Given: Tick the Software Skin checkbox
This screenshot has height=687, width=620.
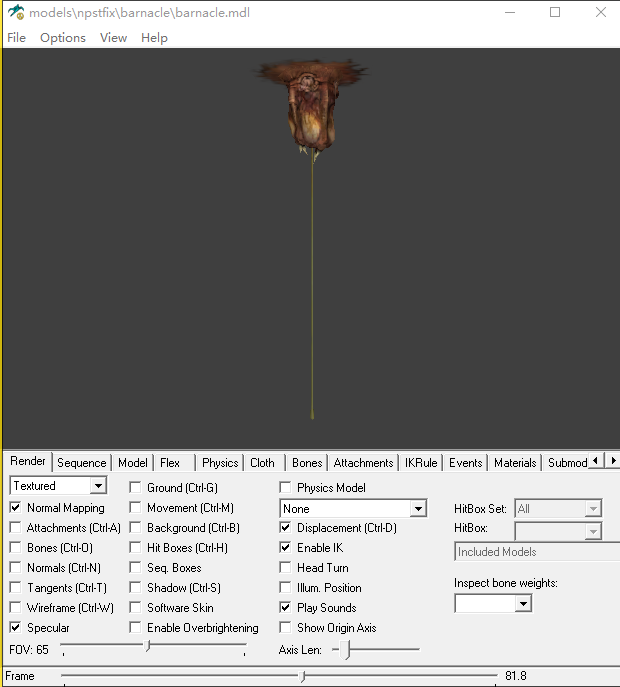Looking at the screenshot, I should pyautogui.click(x=135, y=607).
